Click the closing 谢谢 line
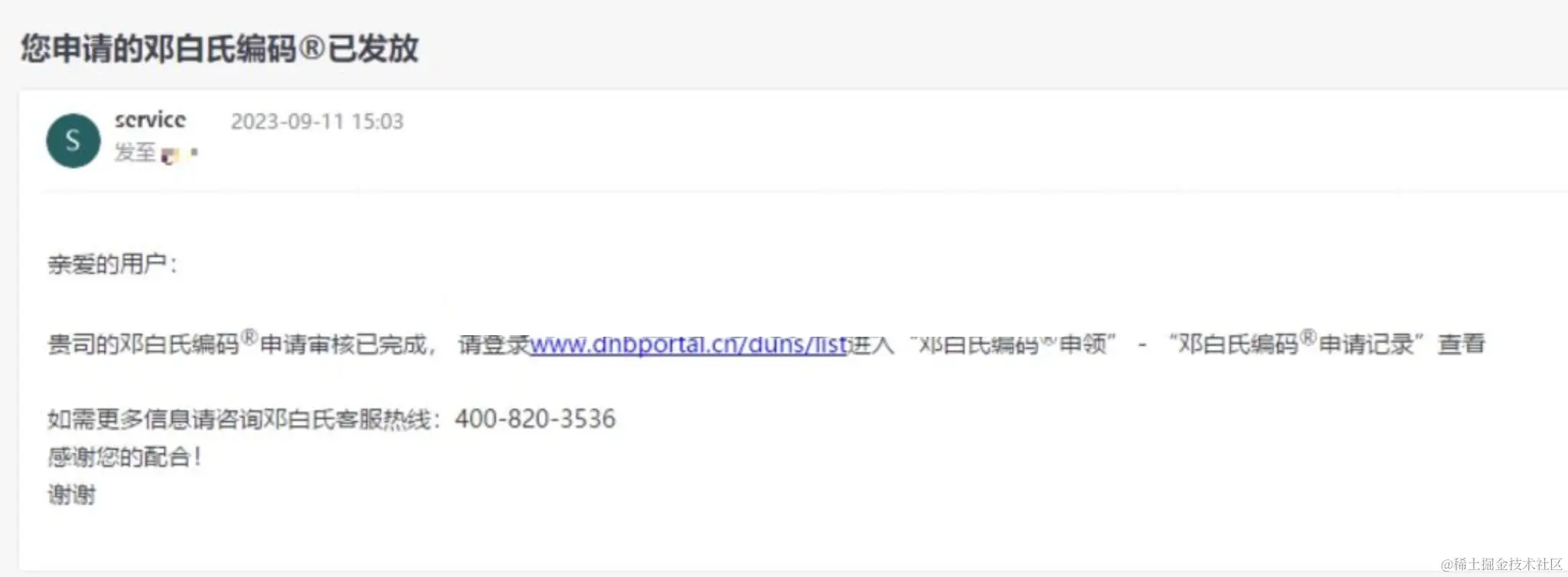The image size is (1568, 577). point(72,495)
